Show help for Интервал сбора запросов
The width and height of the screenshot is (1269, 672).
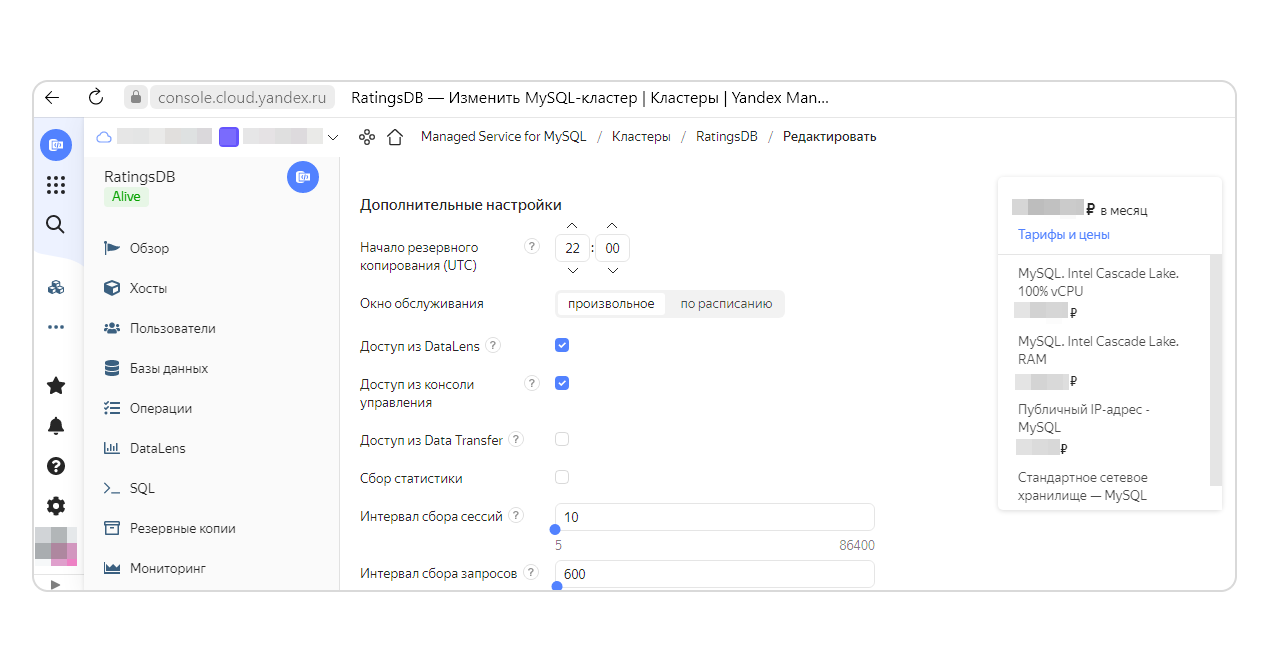click(x=531, y=573)
